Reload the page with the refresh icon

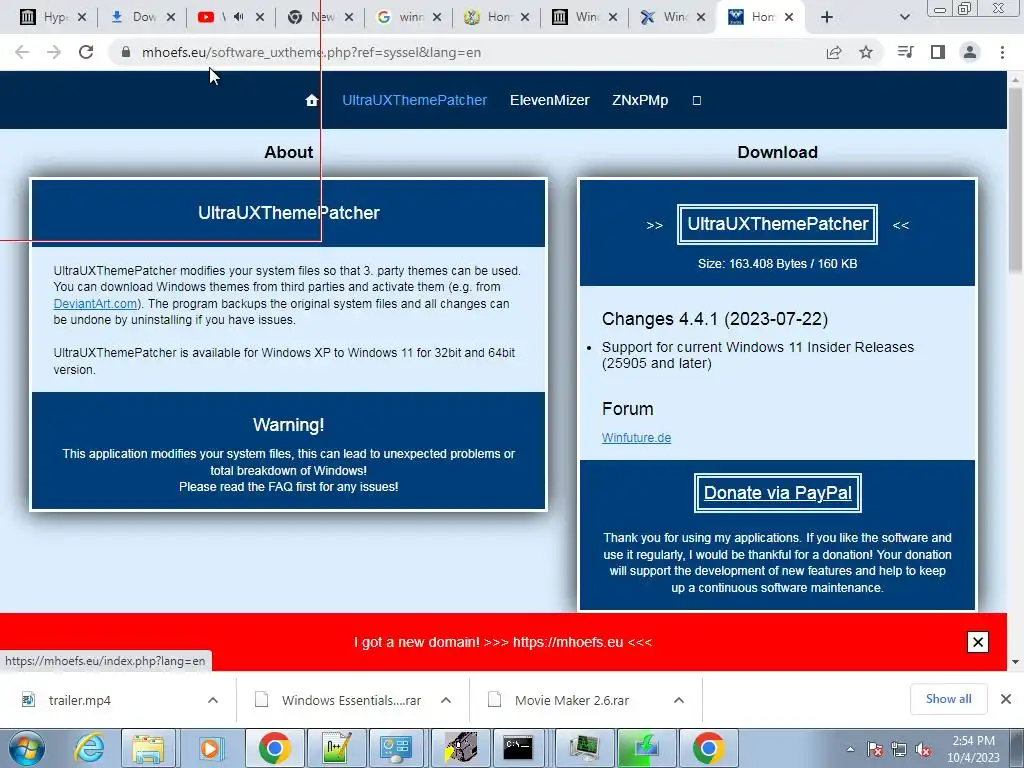86,52
